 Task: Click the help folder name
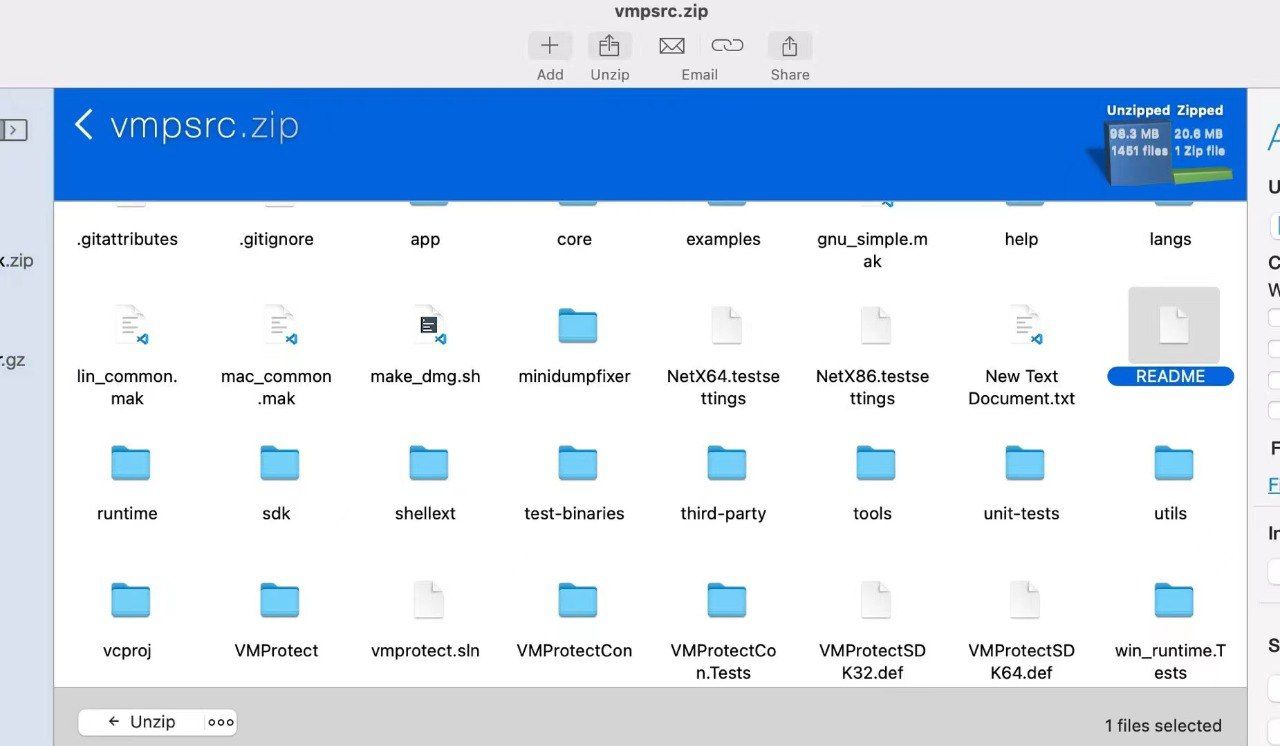tap(1021, 240)
